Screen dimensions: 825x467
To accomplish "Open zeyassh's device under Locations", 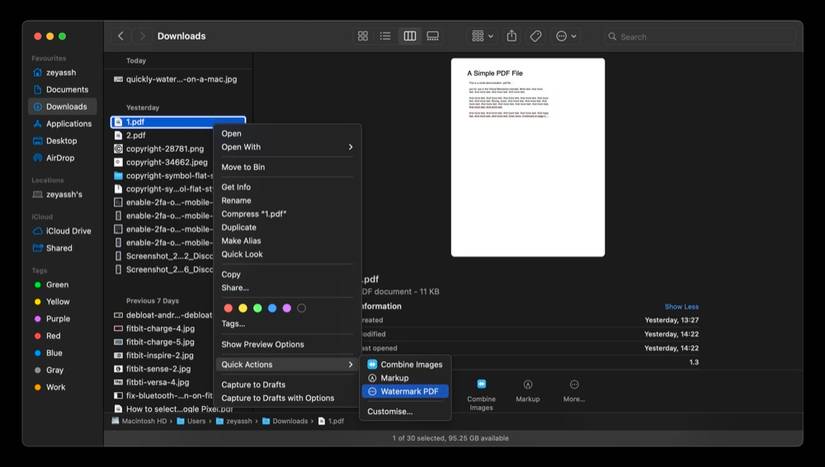I will point(62,195).
